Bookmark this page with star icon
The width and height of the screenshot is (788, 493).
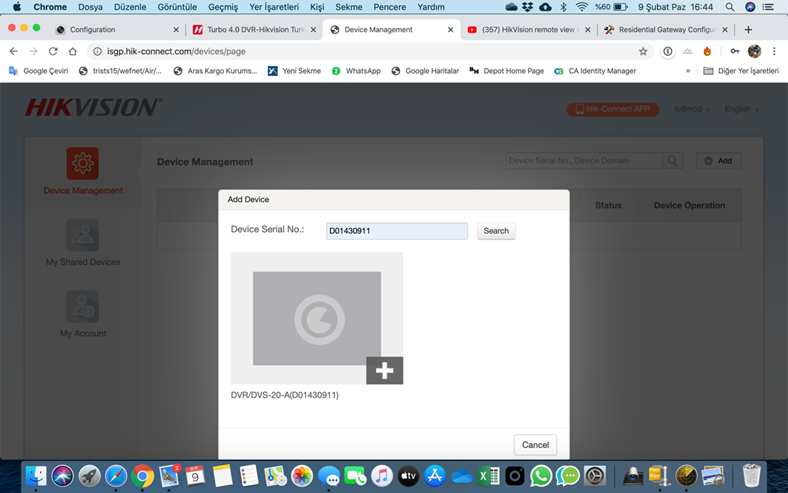(x=643, y=51)
